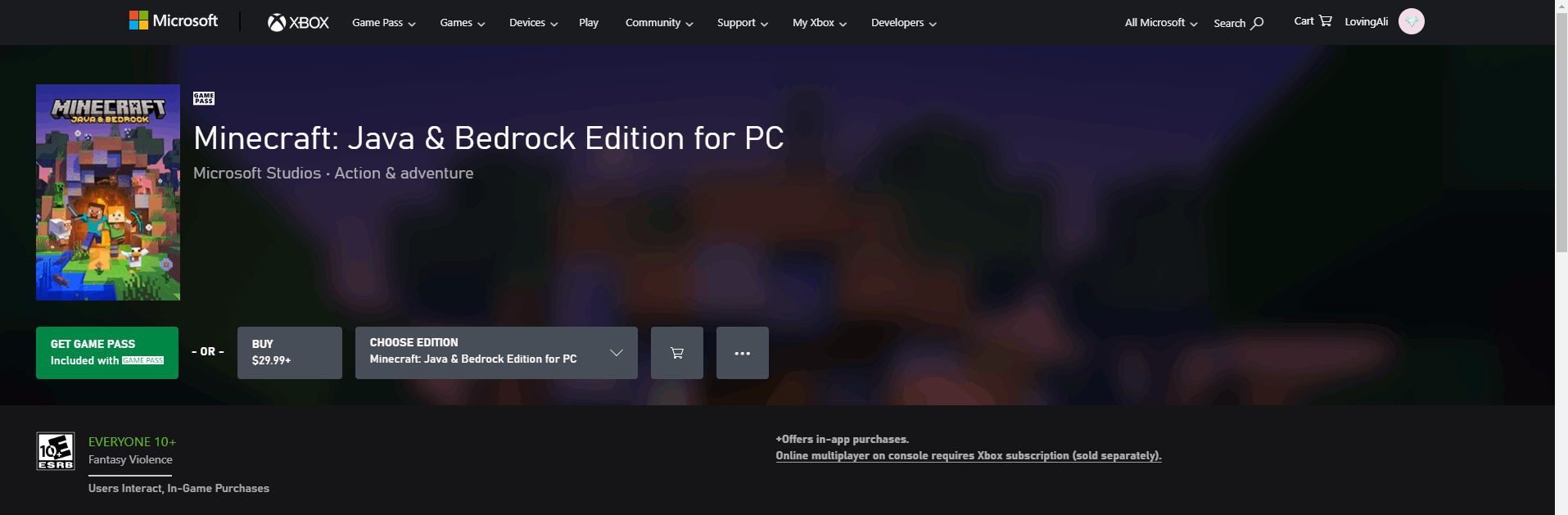Expand the Game Pass menu
The width and height of the screenshot is (1568, 515).
point(384,23)
